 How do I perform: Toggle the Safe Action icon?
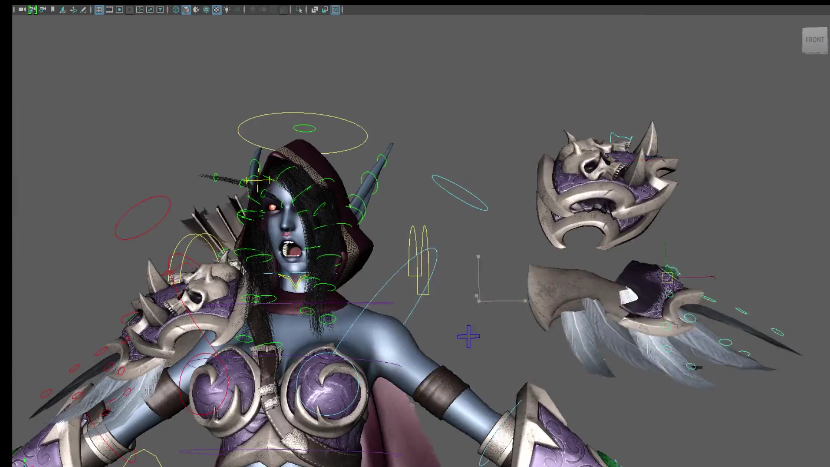150,10
